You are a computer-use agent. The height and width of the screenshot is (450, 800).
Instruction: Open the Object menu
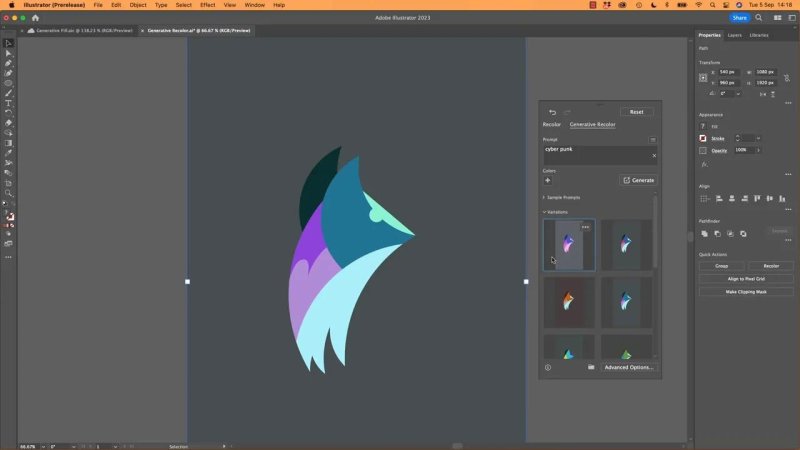point(138,5)
